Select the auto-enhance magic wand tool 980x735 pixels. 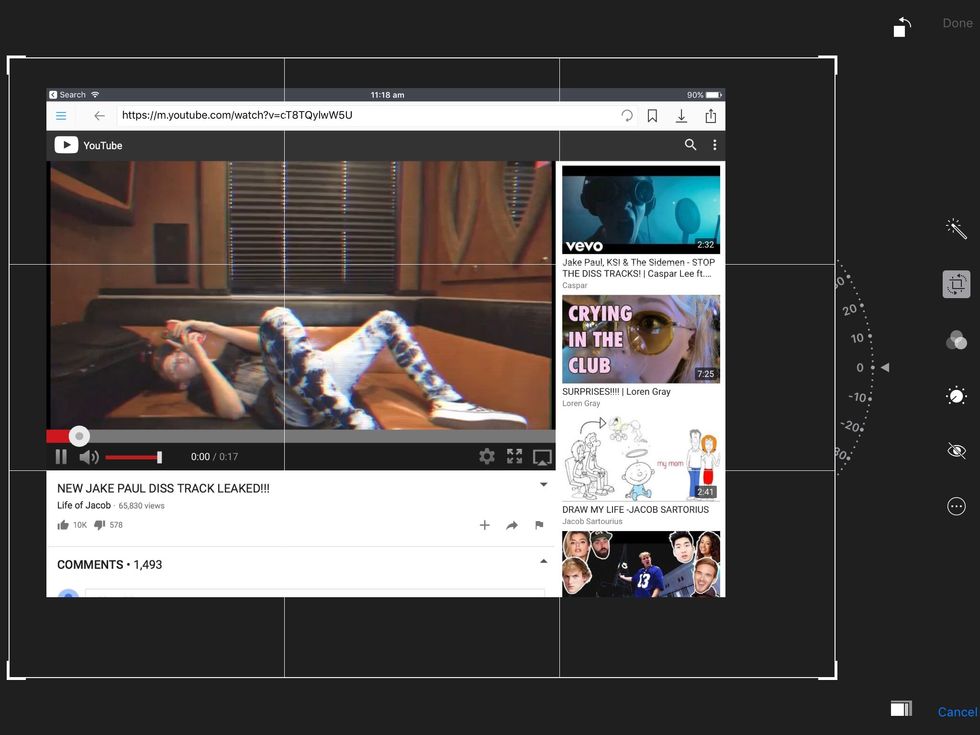(x=956, y=229)
